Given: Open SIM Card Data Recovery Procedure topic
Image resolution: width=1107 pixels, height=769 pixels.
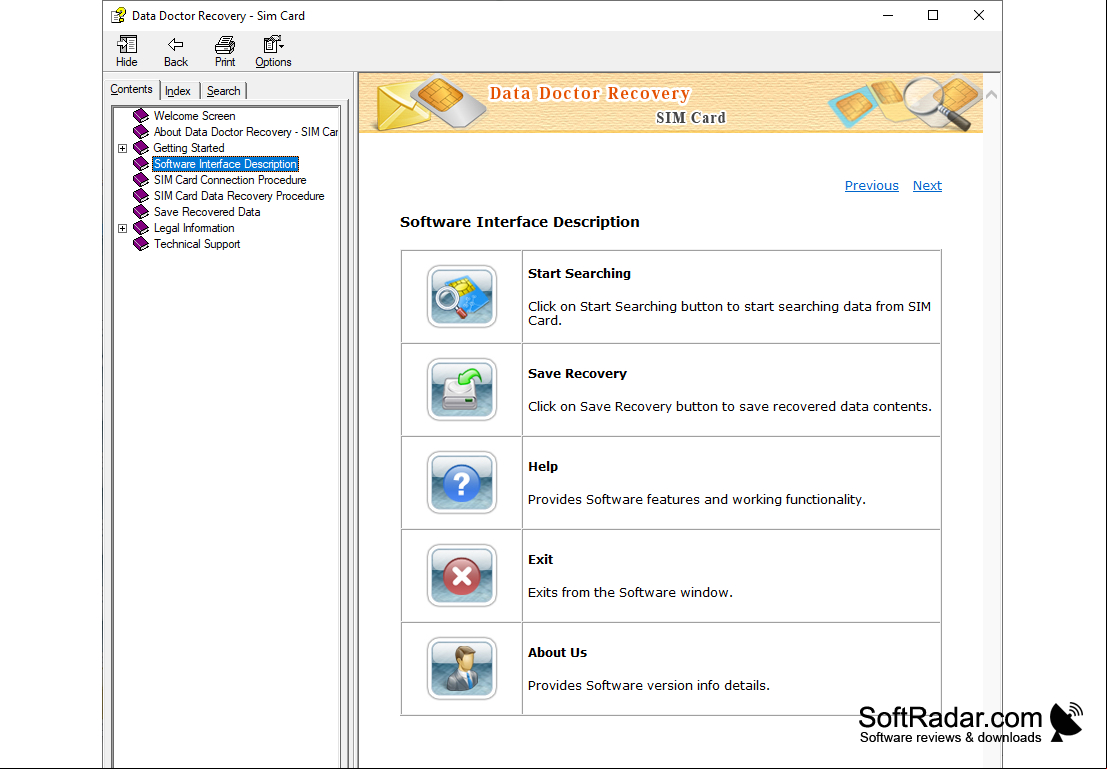Looking at the screenshot, I should click(x=239, y=196).
